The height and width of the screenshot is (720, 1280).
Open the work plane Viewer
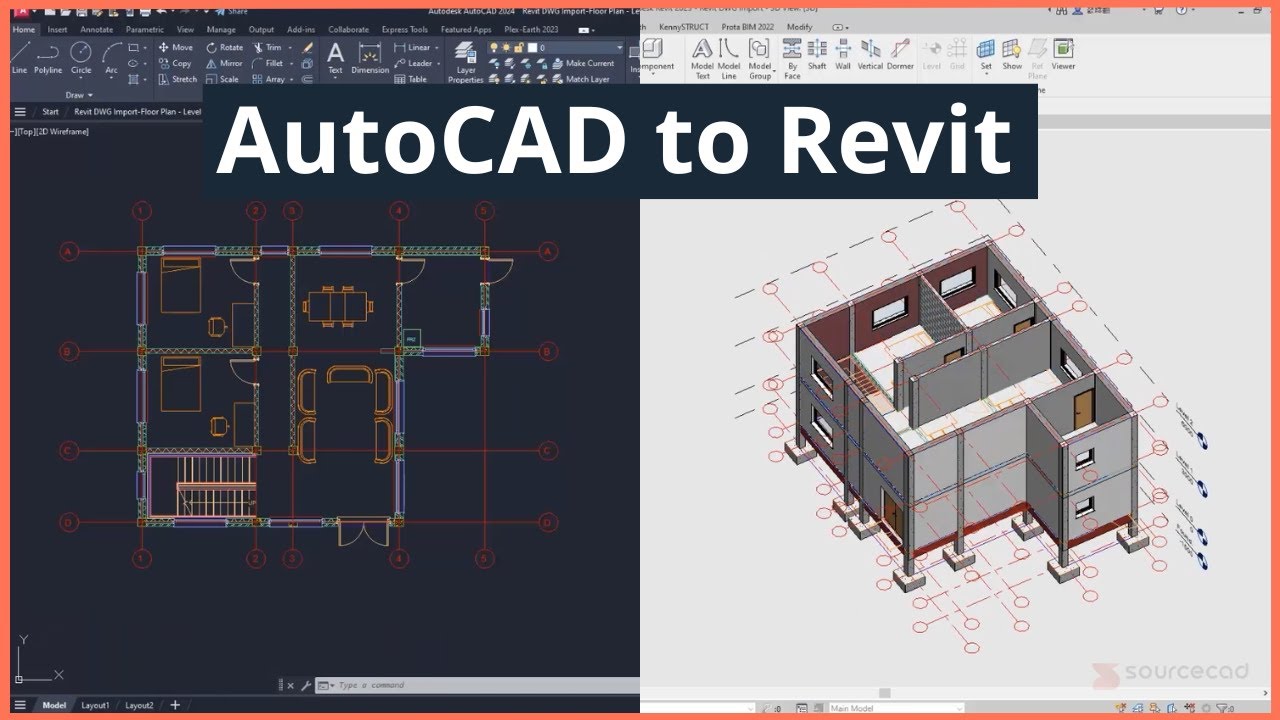click(1063, 56)
